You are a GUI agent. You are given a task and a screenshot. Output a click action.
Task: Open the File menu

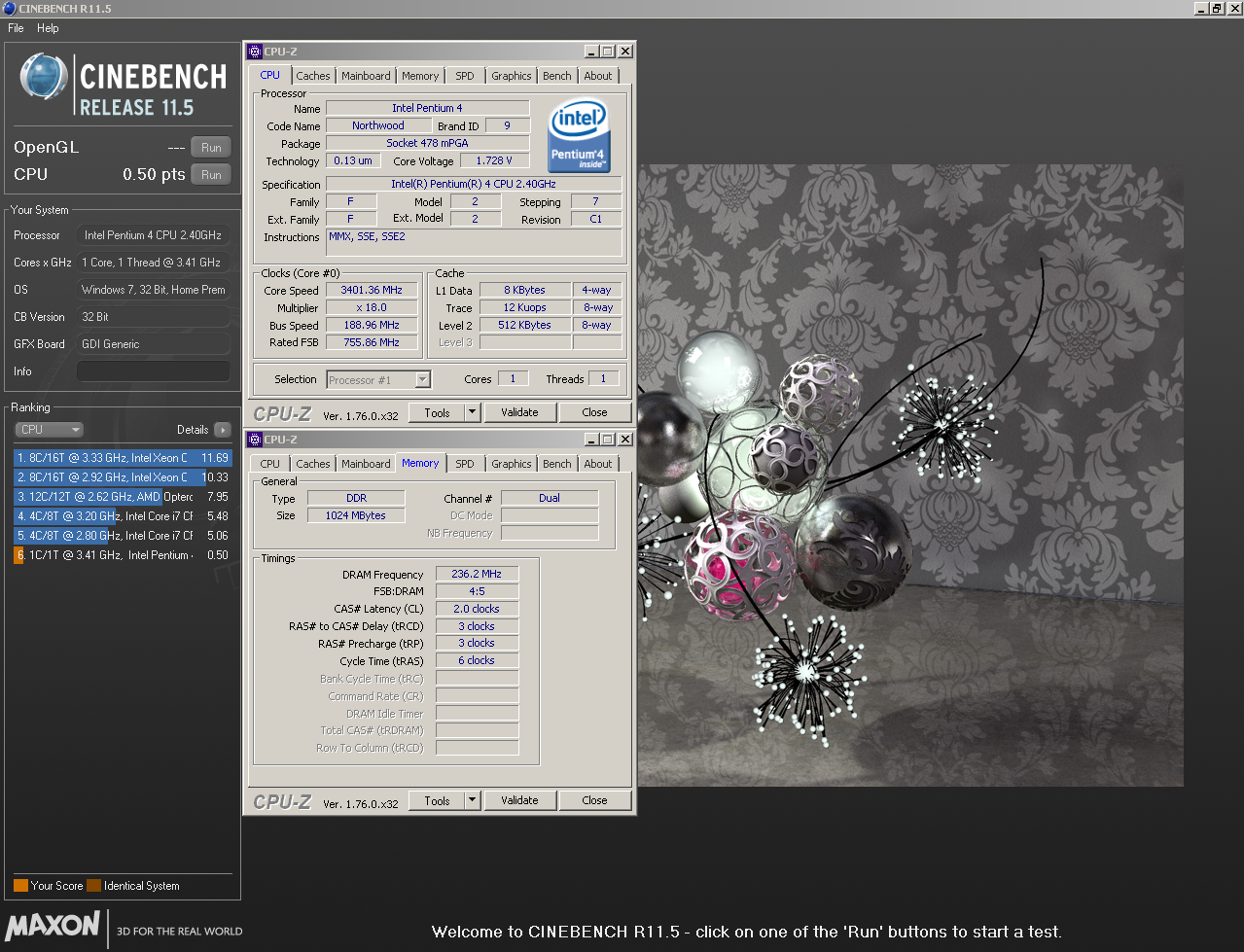[16, 28]
